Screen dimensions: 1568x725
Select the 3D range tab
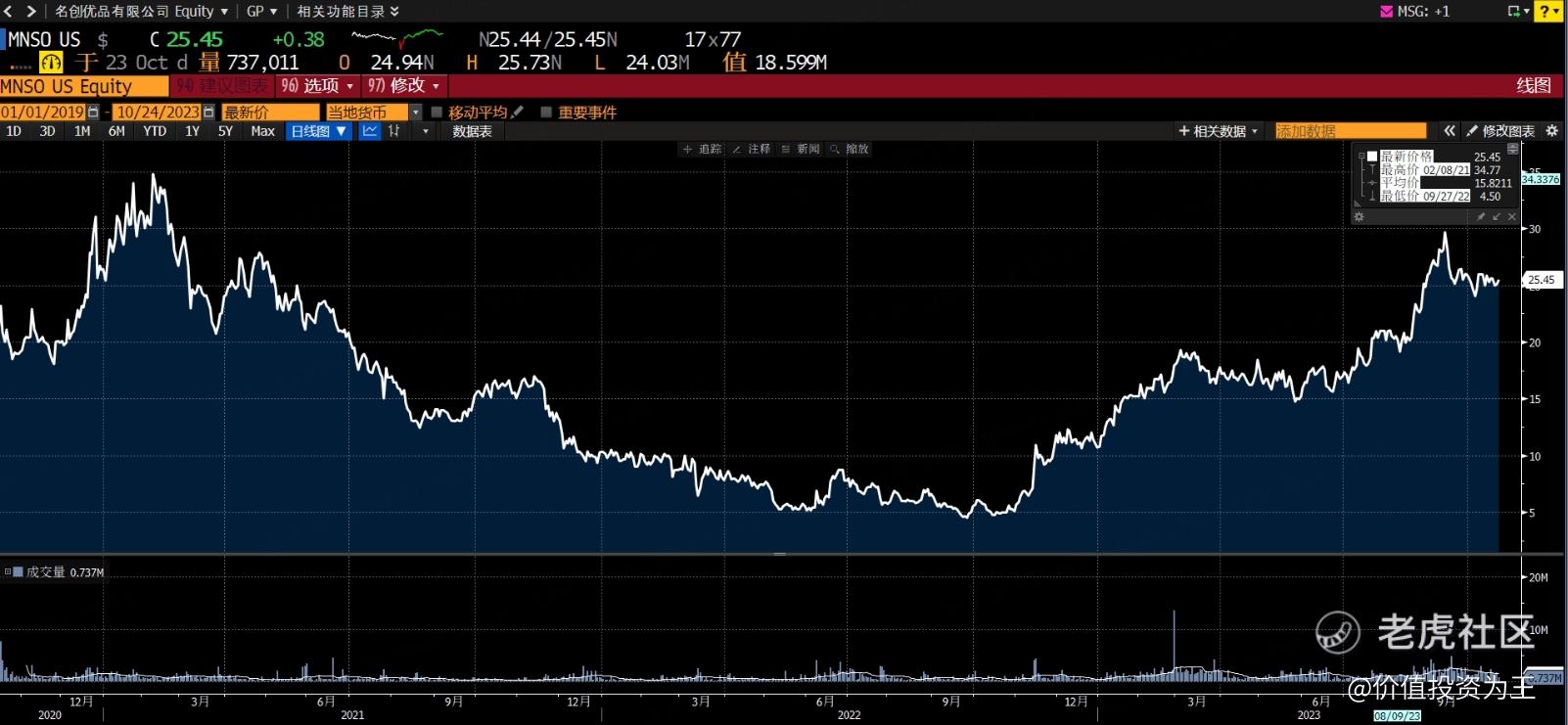[47, 131]
